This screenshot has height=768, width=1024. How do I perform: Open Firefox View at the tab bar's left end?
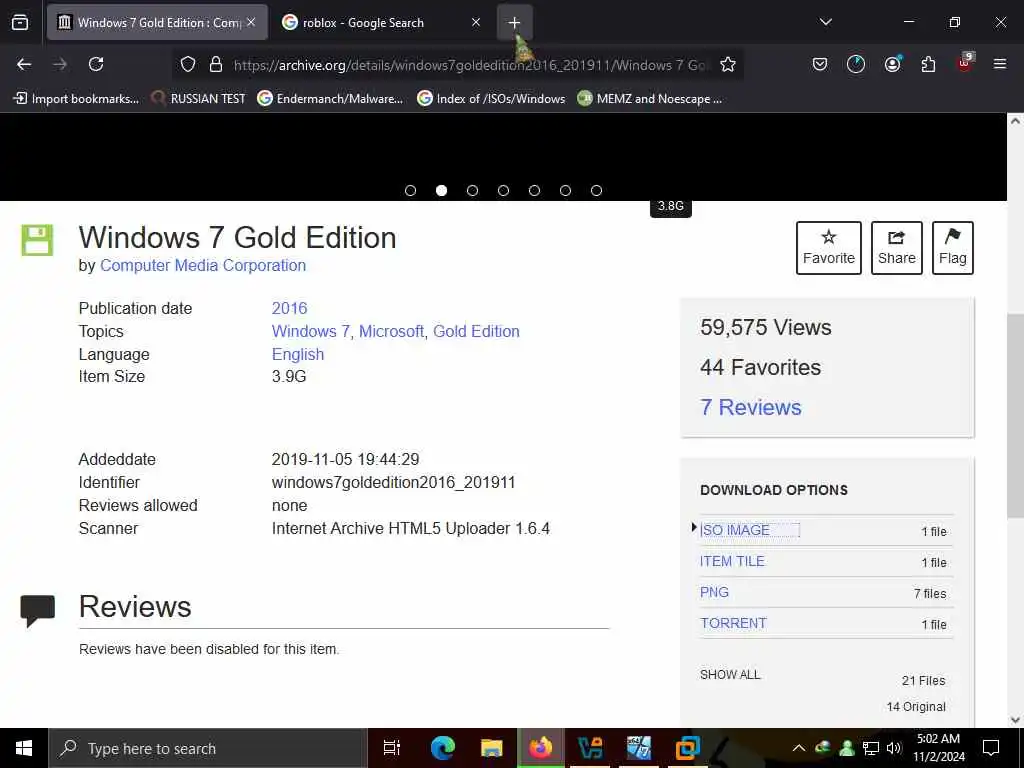point(20,22)
